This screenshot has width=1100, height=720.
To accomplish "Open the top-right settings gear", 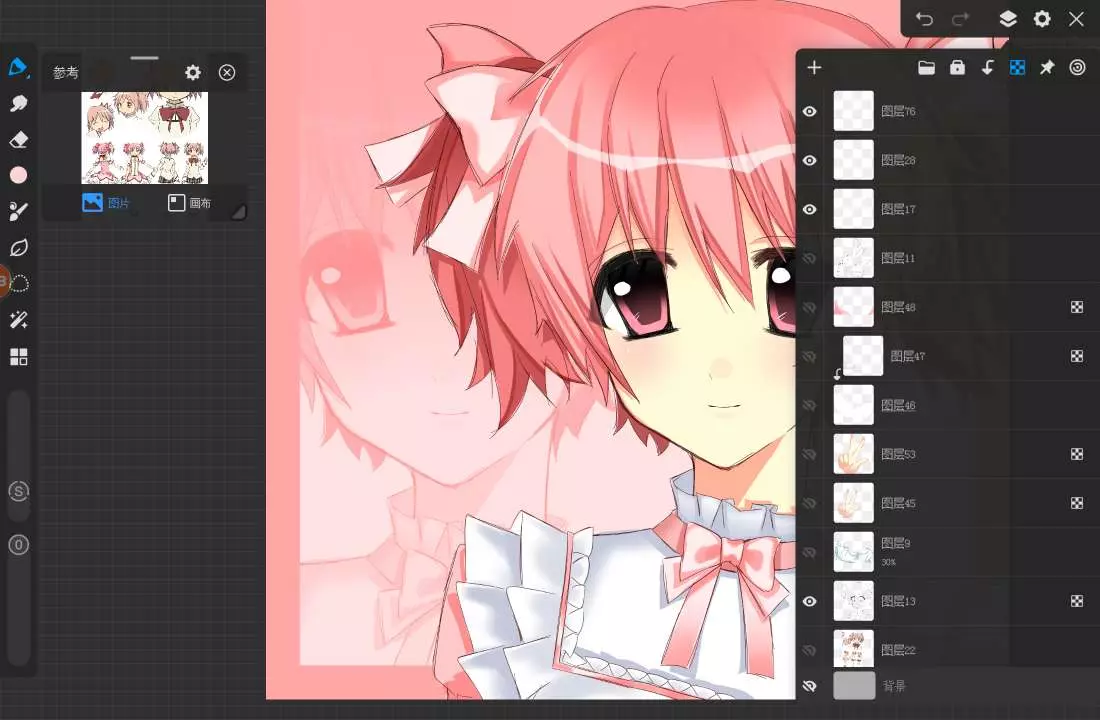I will click(x=1042, y=19).
